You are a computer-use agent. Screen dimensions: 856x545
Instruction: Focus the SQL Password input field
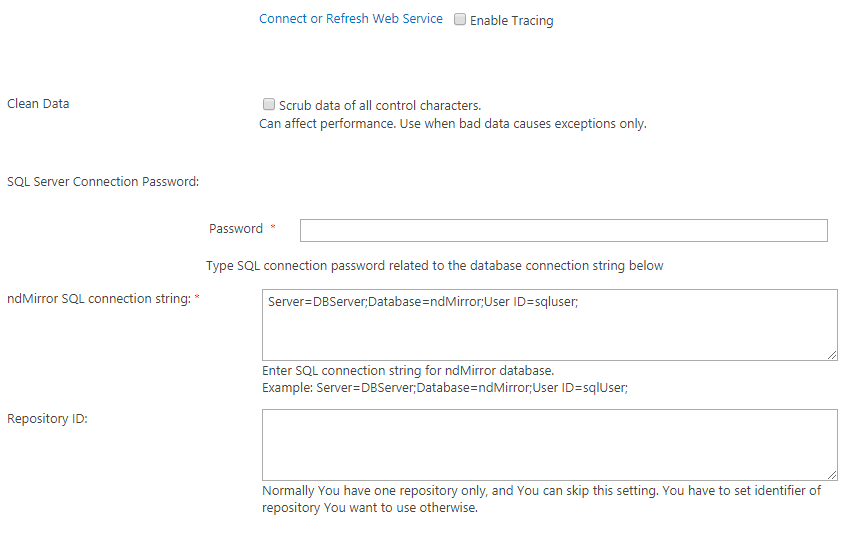[563, 230]
